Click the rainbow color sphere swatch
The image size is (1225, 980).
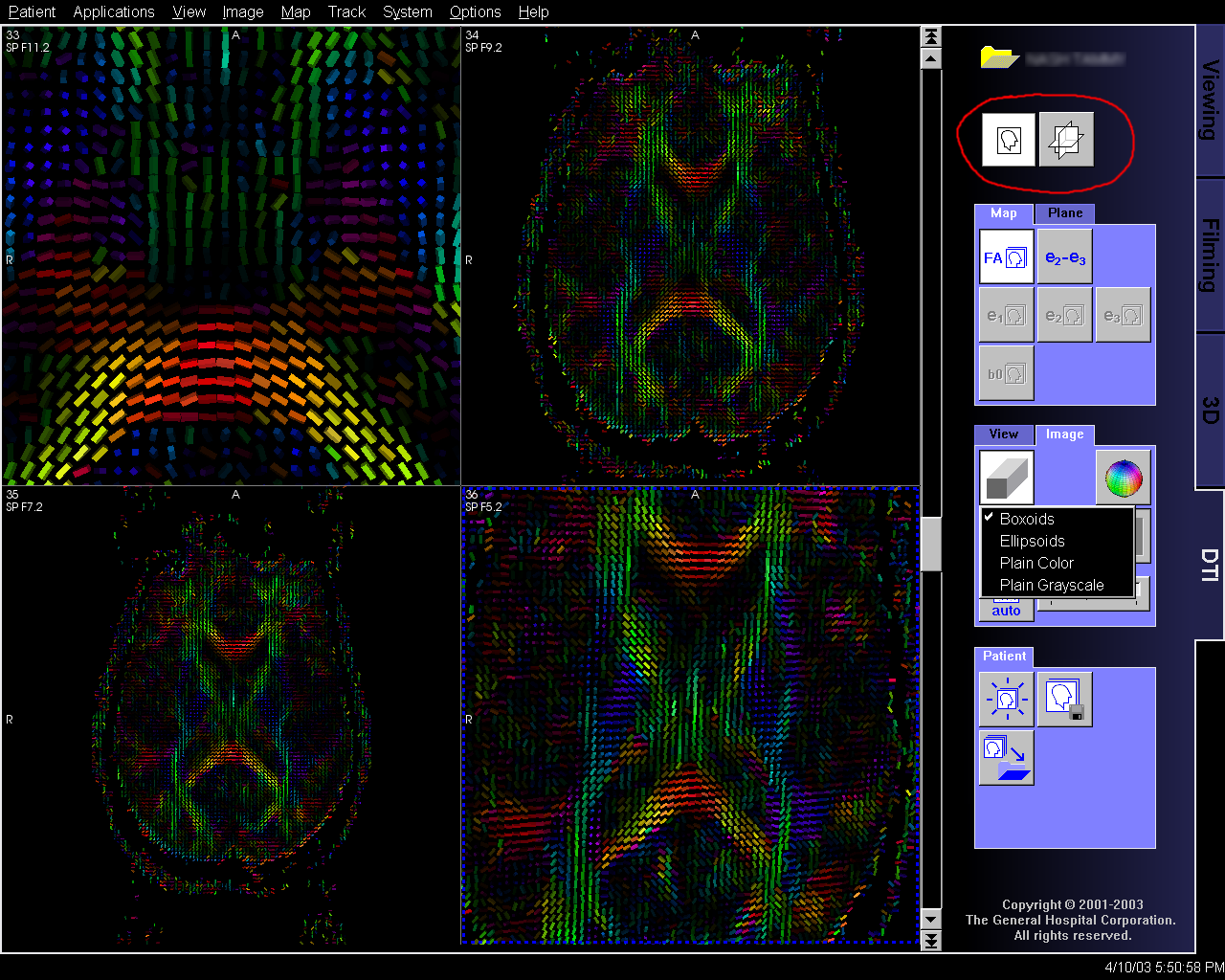tap(1124, 478)
